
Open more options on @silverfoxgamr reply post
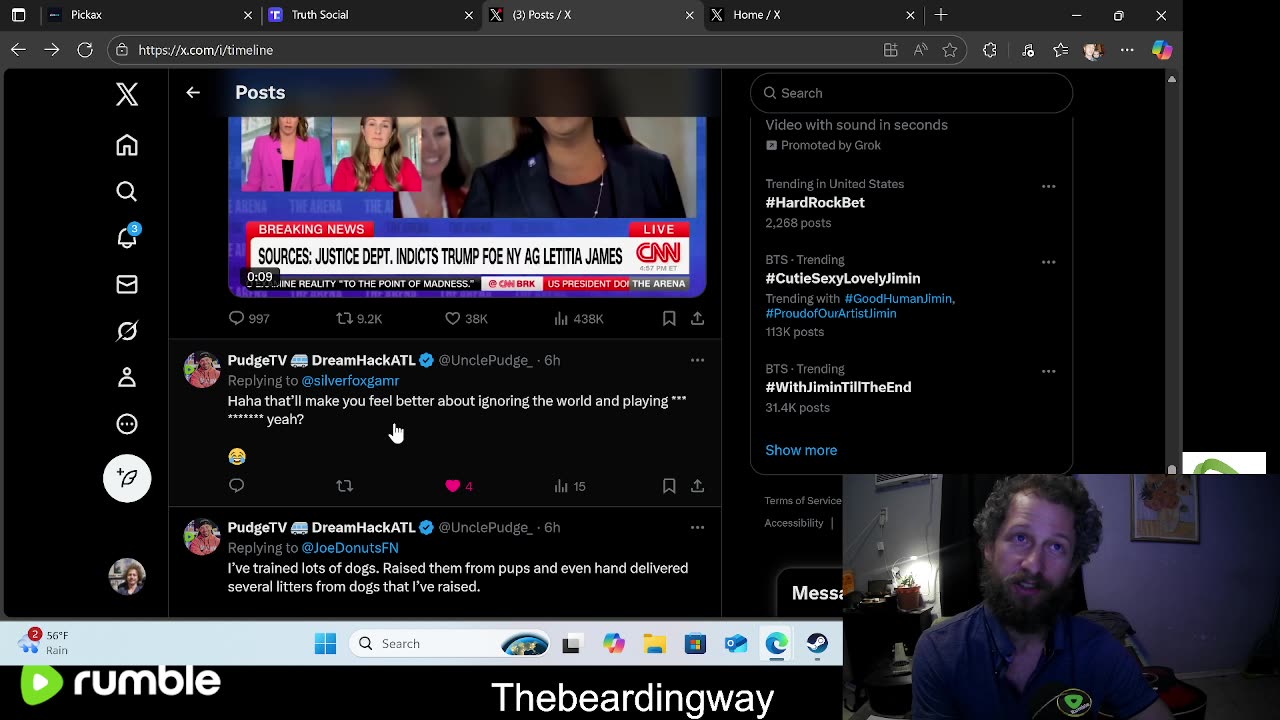(x=697, y=360)
